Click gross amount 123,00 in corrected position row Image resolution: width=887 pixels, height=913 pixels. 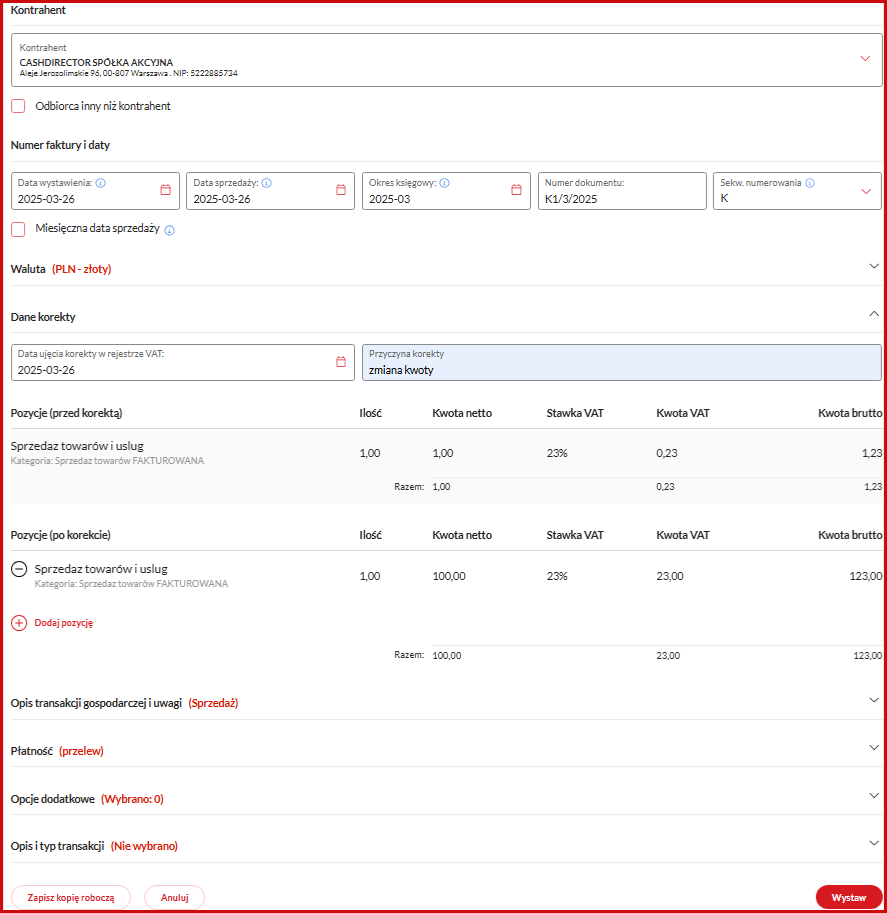[865, 576]
